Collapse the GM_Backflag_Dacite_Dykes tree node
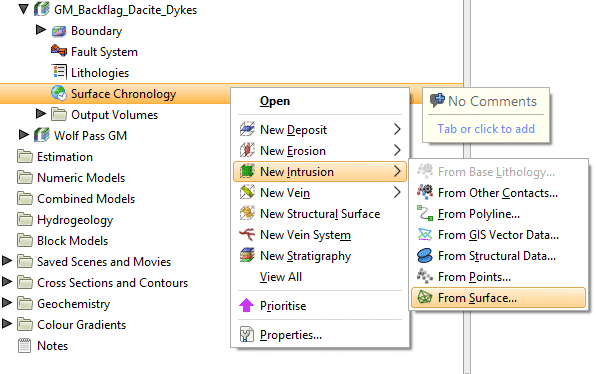 pyautogui.click(x=24, y=9)
